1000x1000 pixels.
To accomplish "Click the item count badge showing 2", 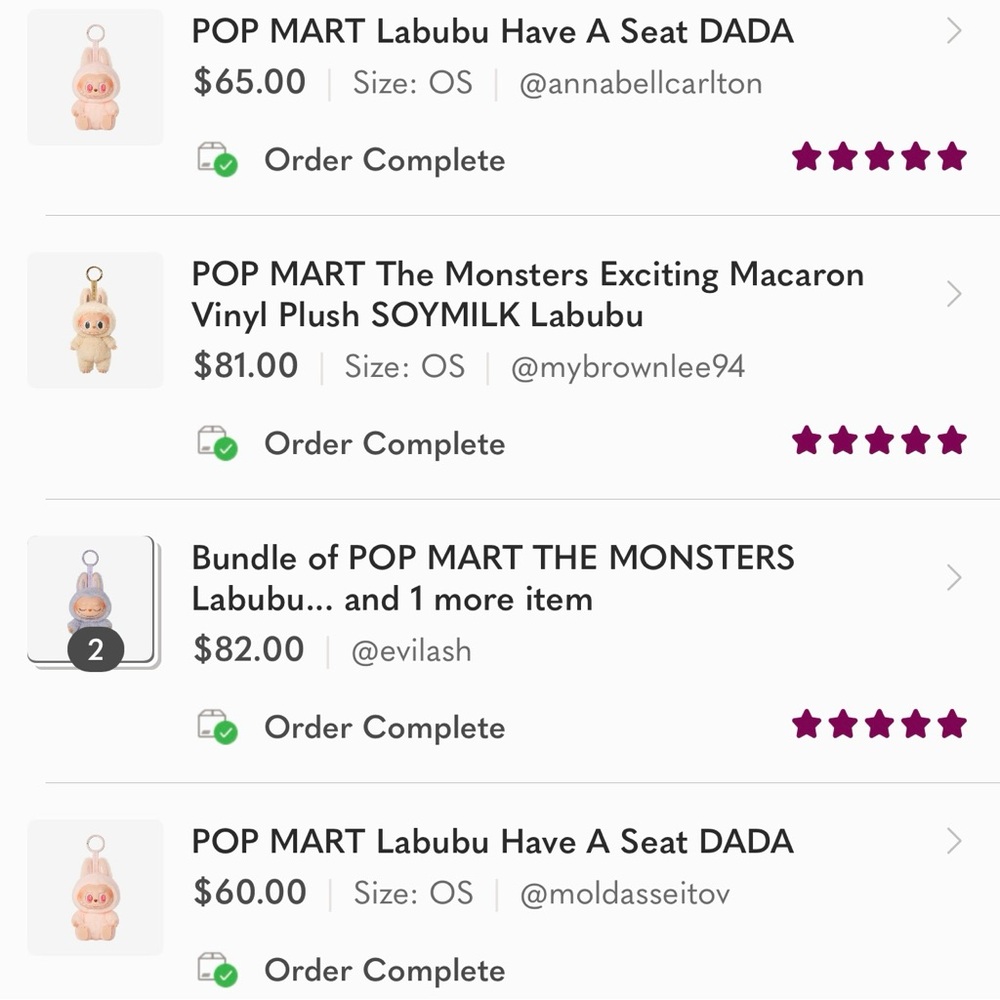I will [94, 649].
